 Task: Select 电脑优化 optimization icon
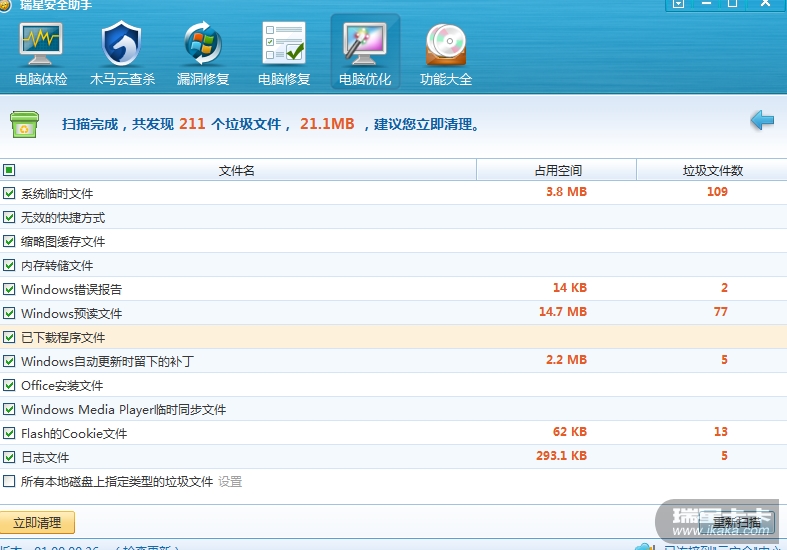[x=365, y=54]
